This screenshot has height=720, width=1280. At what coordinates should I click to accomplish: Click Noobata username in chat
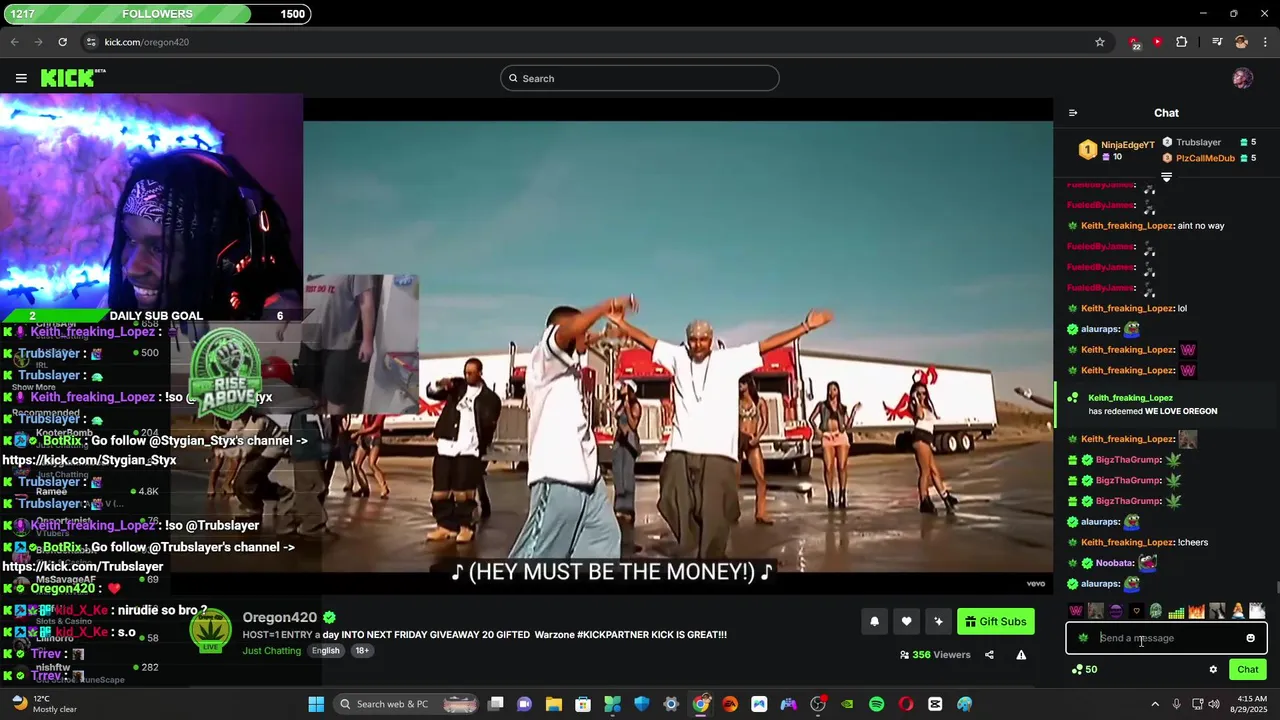click(1115, 563)
